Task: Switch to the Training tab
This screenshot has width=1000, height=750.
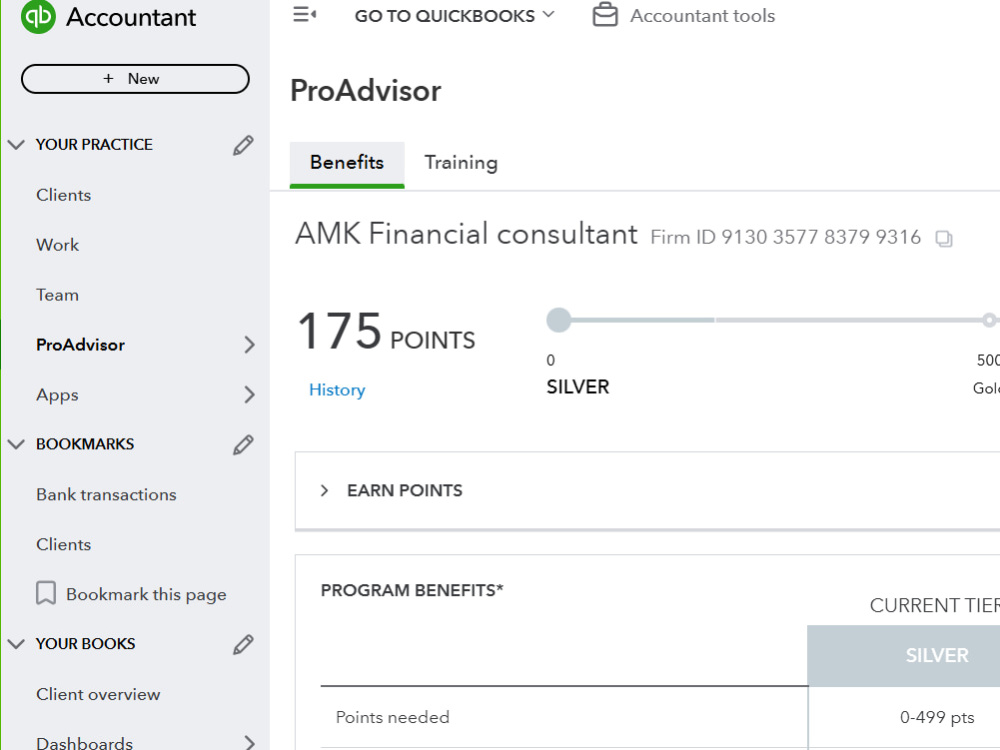Action: click(x=461, y=163)
